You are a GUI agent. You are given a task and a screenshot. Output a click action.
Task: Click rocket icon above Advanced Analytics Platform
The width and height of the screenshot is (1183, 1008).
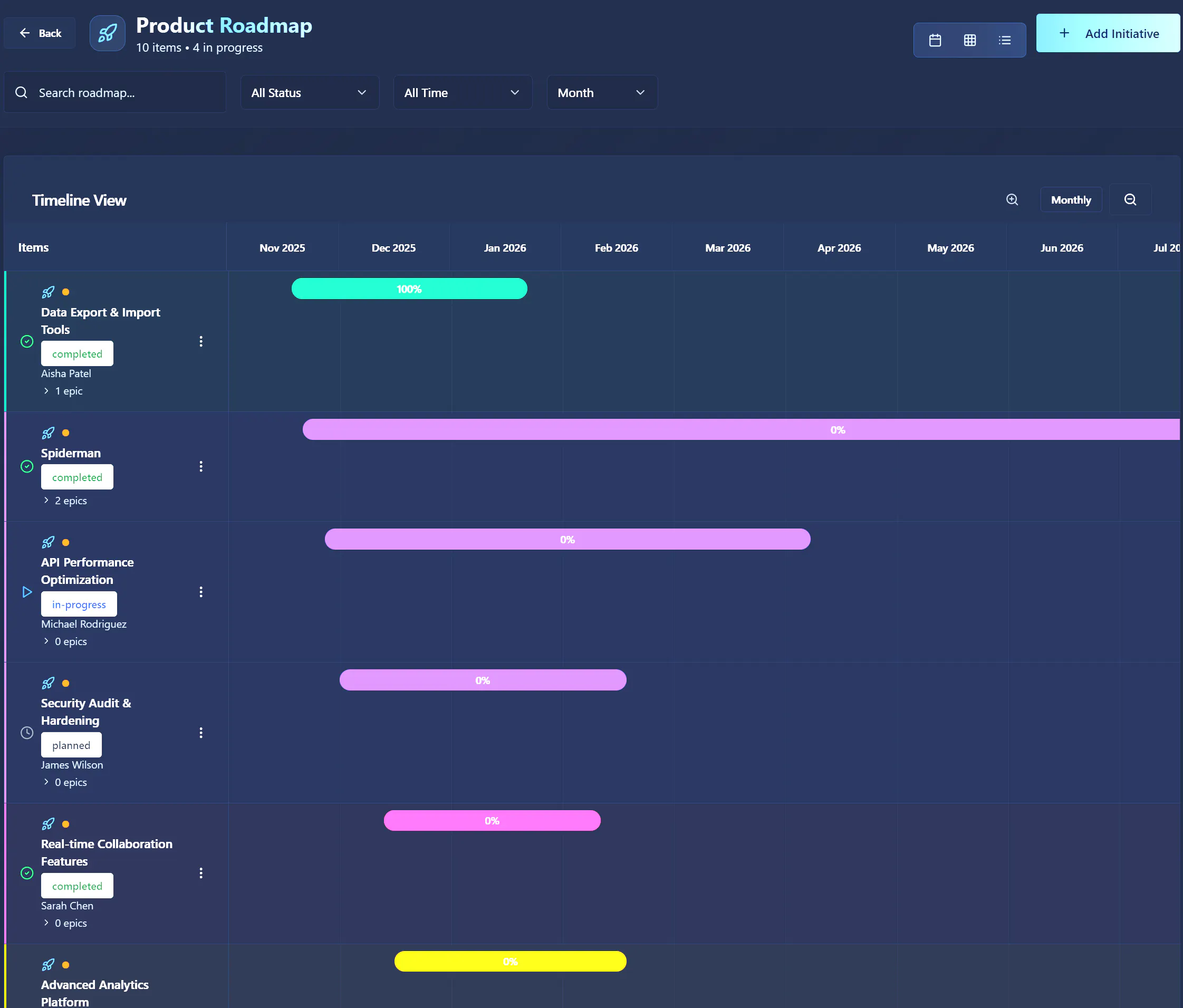click(48, 965)
